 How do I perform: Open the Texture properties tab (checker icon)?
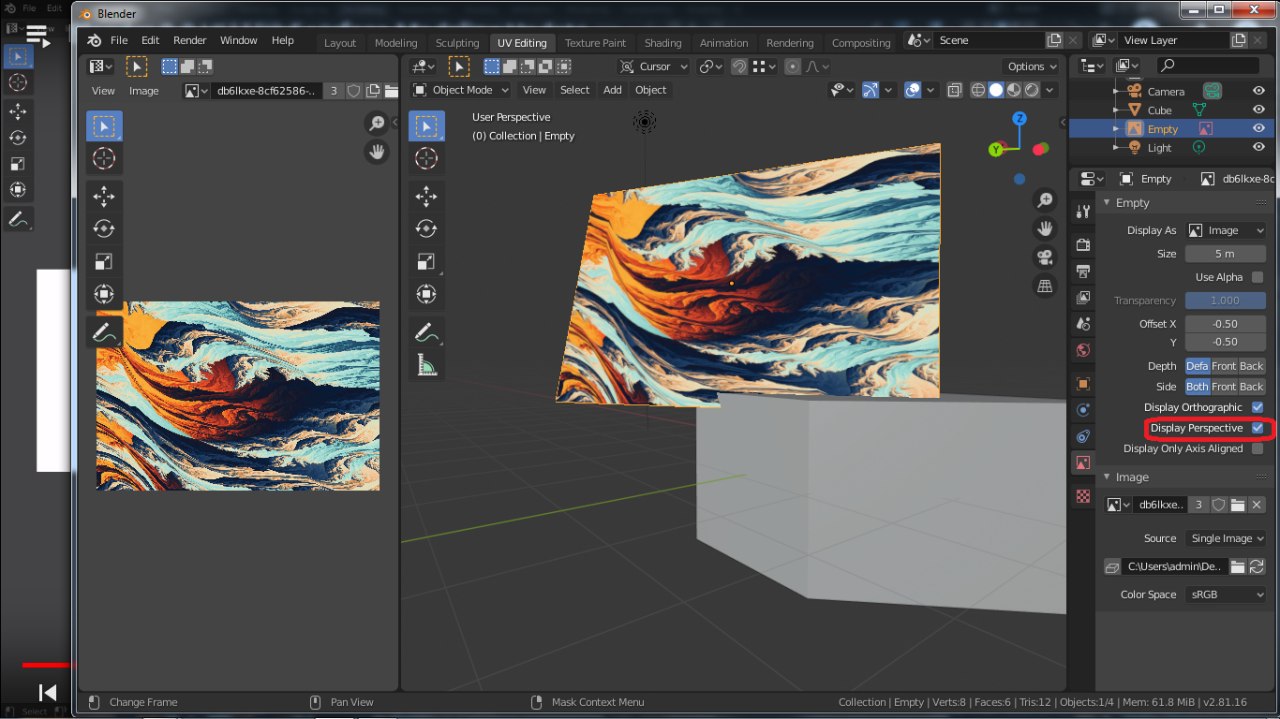(x=1083, y=496)
